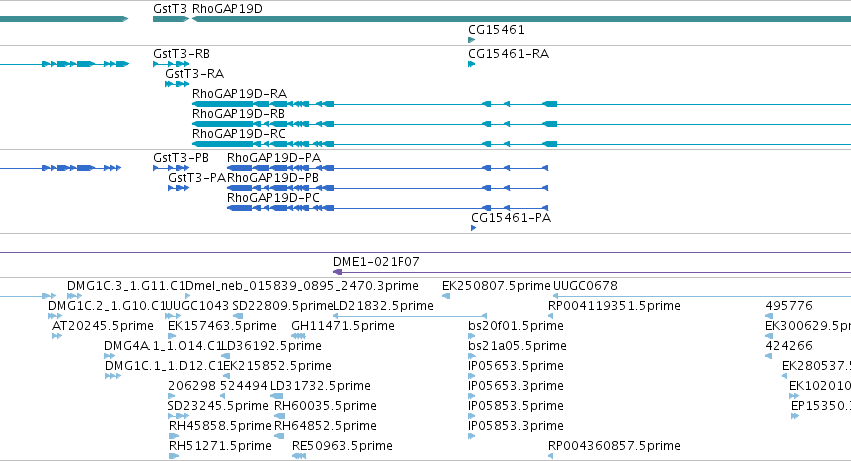Click the CG15461 gene label

coord(496,30)
